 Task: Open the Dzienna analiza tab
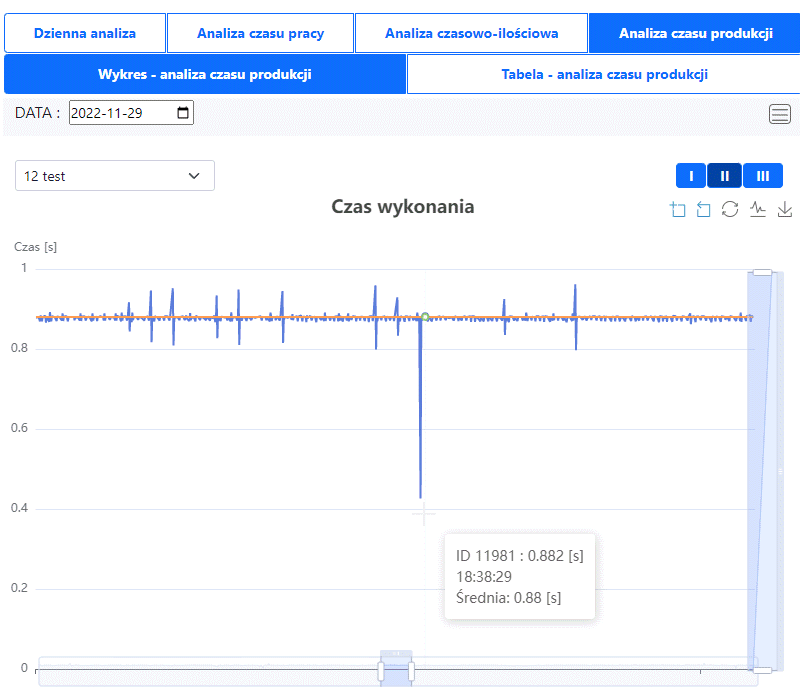[x=85, y=34]
